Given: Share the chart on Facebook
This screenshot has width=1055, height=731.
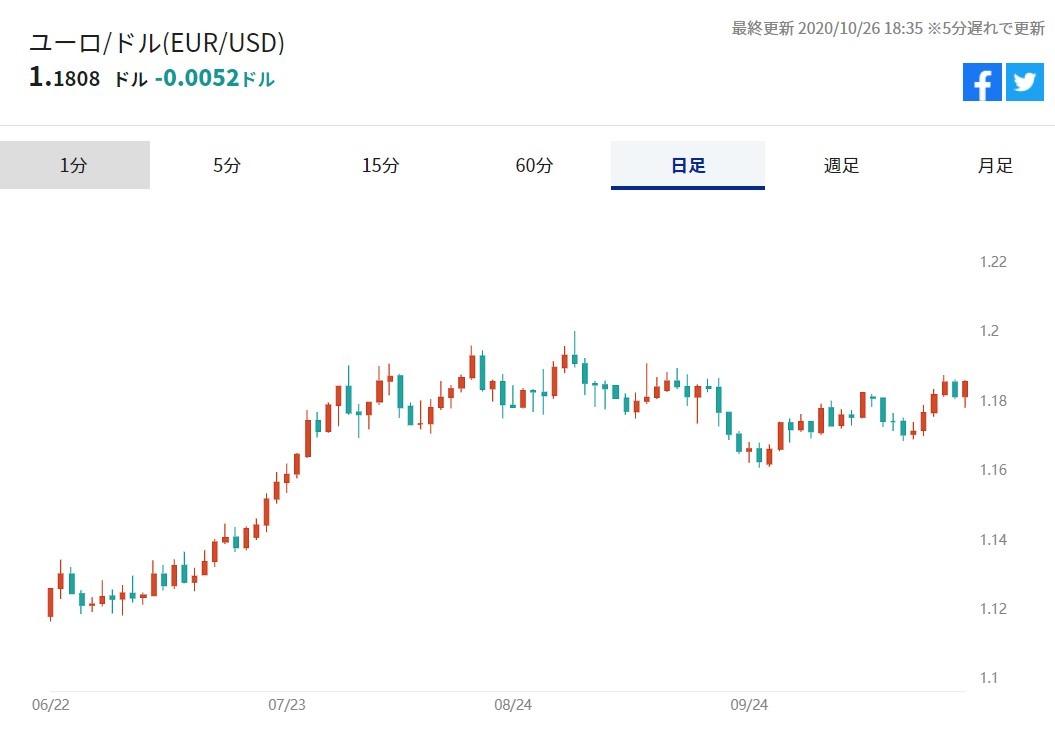Looking at the screenshot, I should [982, 82].
